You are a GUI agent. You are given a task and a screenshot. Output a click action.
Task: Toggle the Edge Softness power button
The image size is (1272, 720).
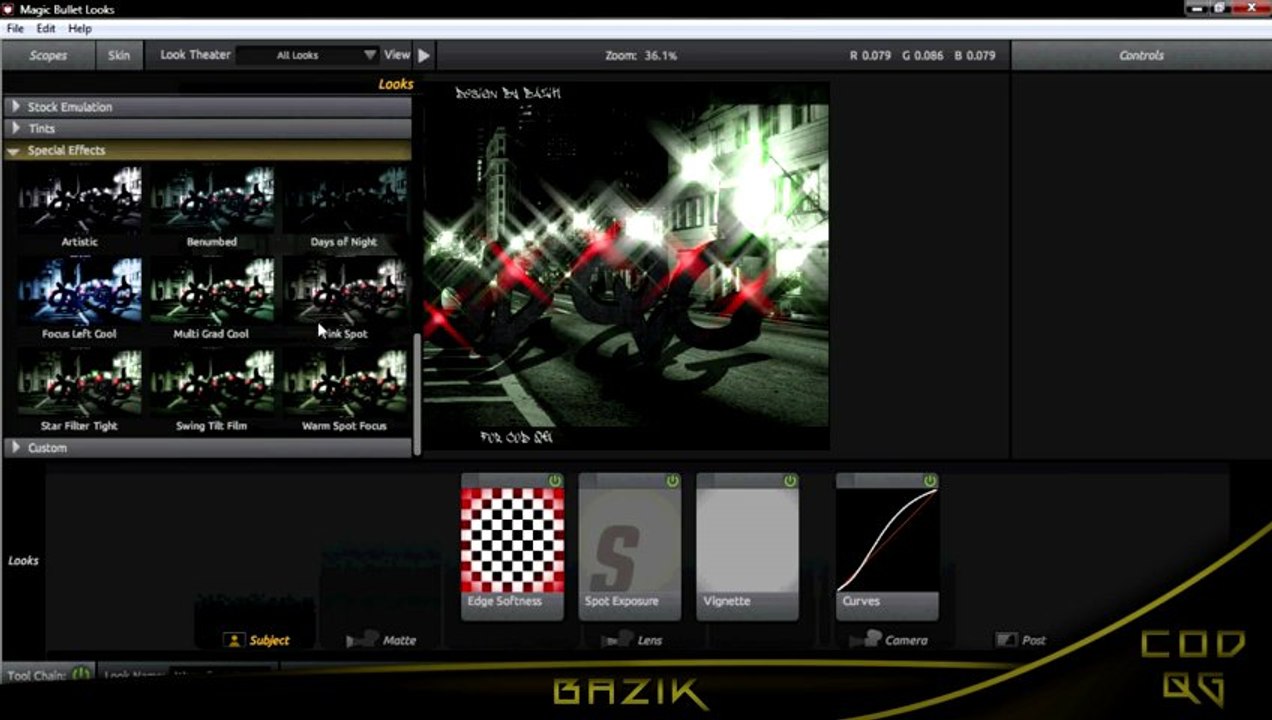(x=555, y=481)
